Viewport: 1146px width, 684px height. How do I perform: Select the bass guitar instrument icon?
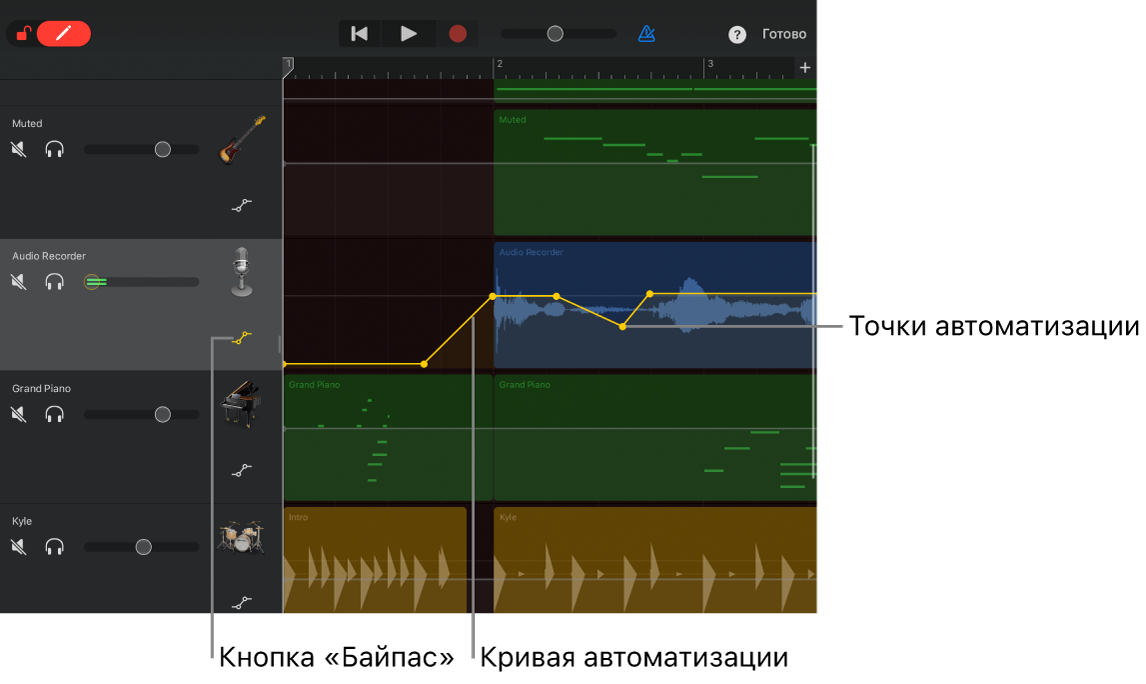(241, 139)
